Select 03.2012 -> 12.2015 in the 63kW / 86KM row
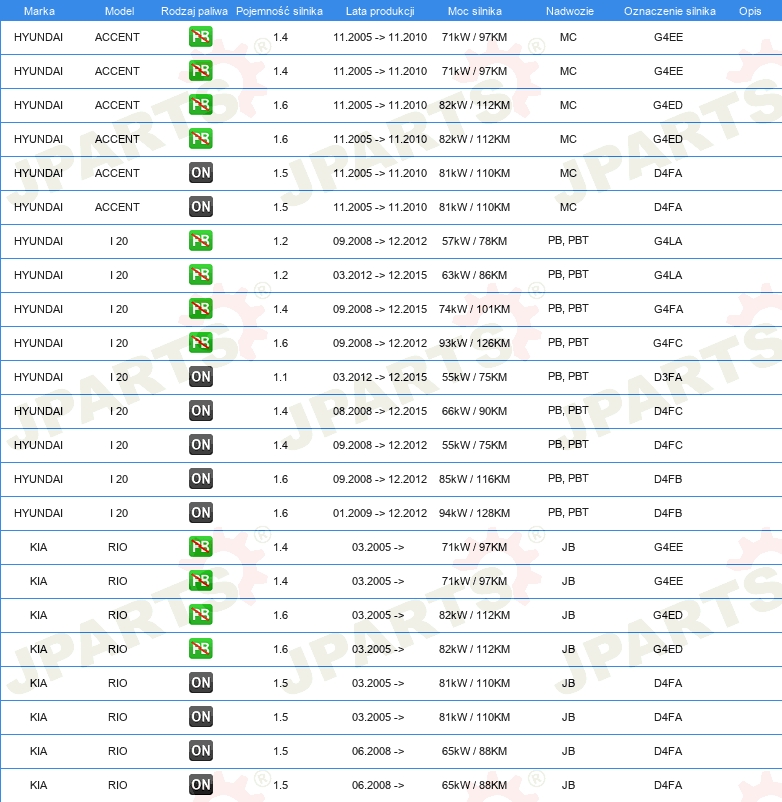This screenshot has height=802, width=782. pyautogui.click(x=380, y=275)
